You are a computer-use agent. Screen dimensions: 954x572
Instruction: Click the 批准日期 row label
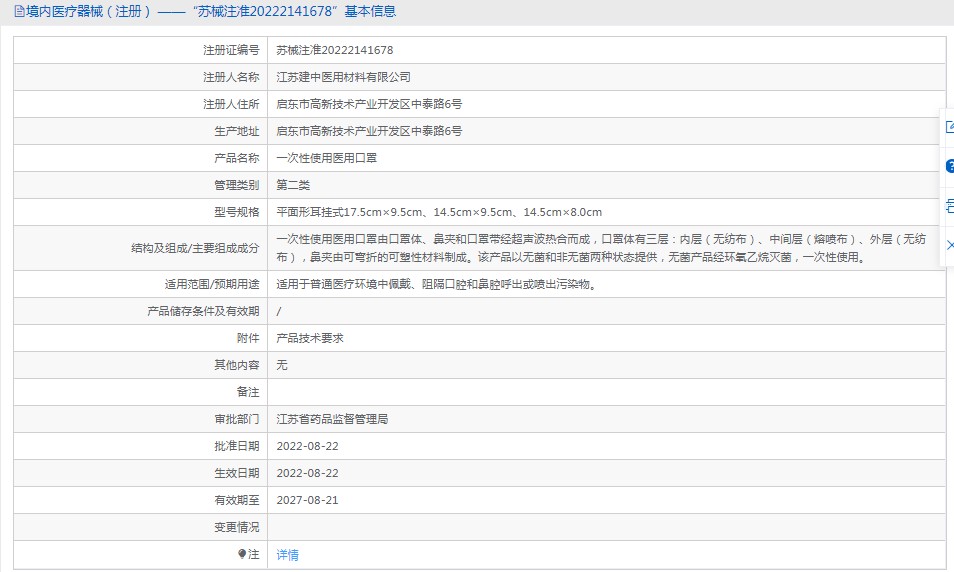(236, 446)
